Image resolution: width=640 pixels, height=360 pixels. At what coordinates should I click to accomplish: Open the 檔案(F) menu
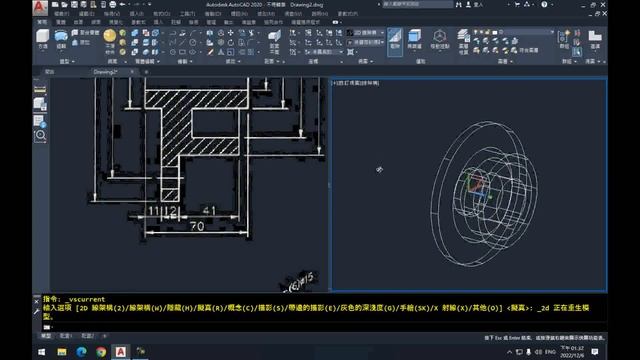tap(61, 14)
